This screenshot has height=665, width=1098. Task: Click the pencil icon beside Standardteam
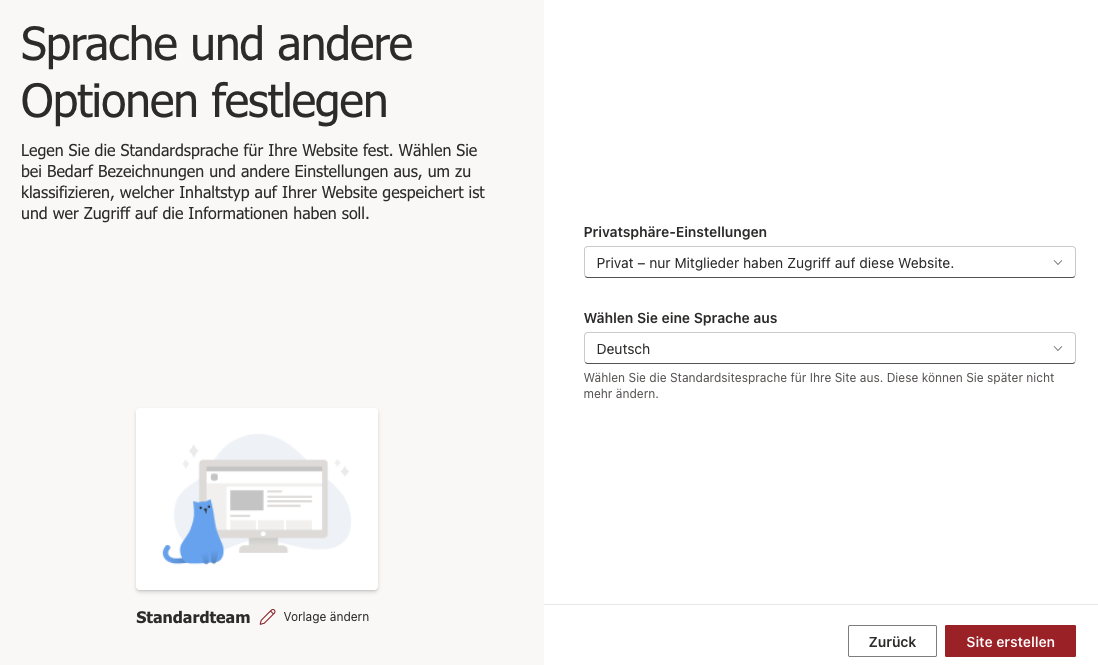267,617
